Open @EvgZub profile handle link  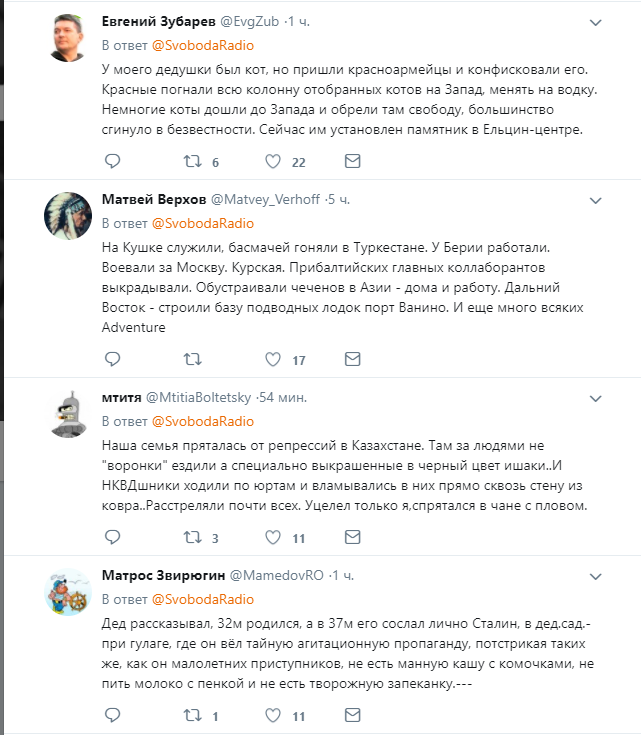249,22
